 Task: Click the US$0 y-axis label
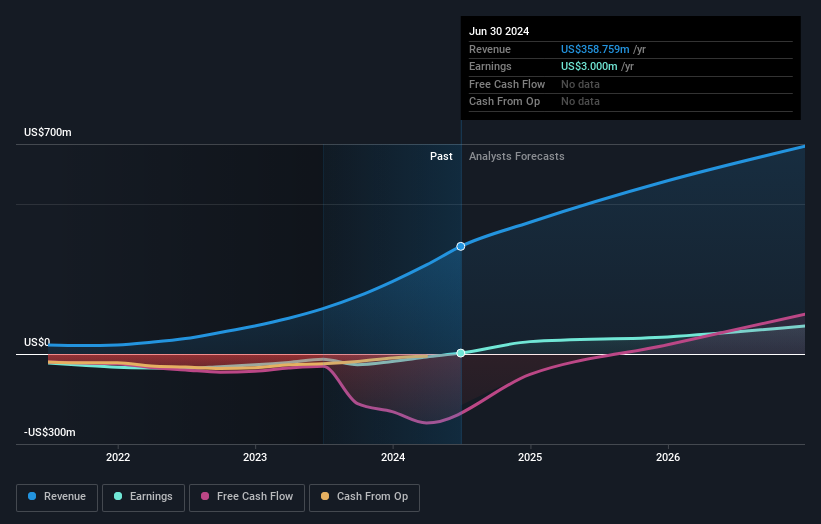coord(37,342)
